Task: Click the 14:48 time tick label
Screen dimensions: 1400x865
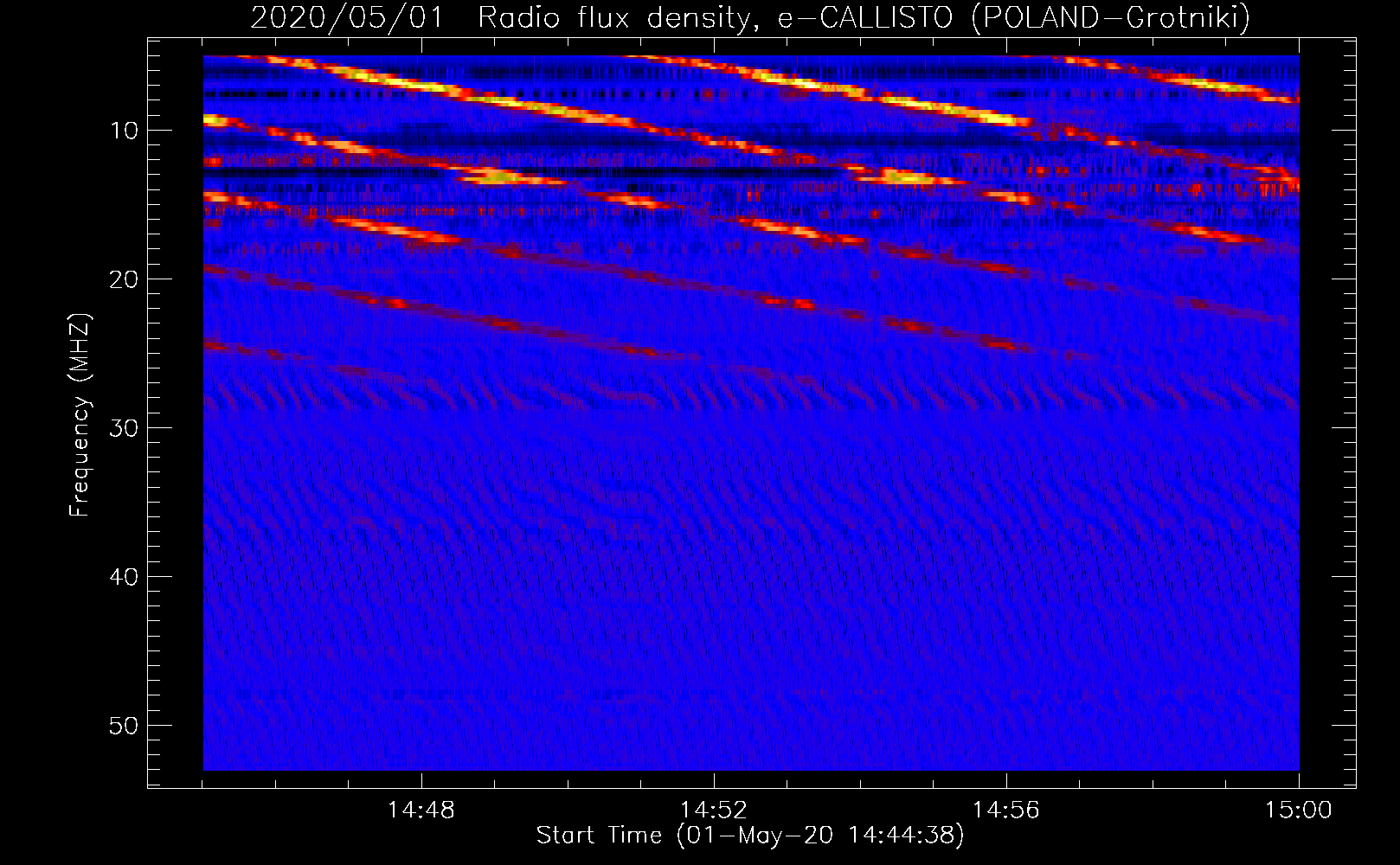Action: tap(421, 811)
